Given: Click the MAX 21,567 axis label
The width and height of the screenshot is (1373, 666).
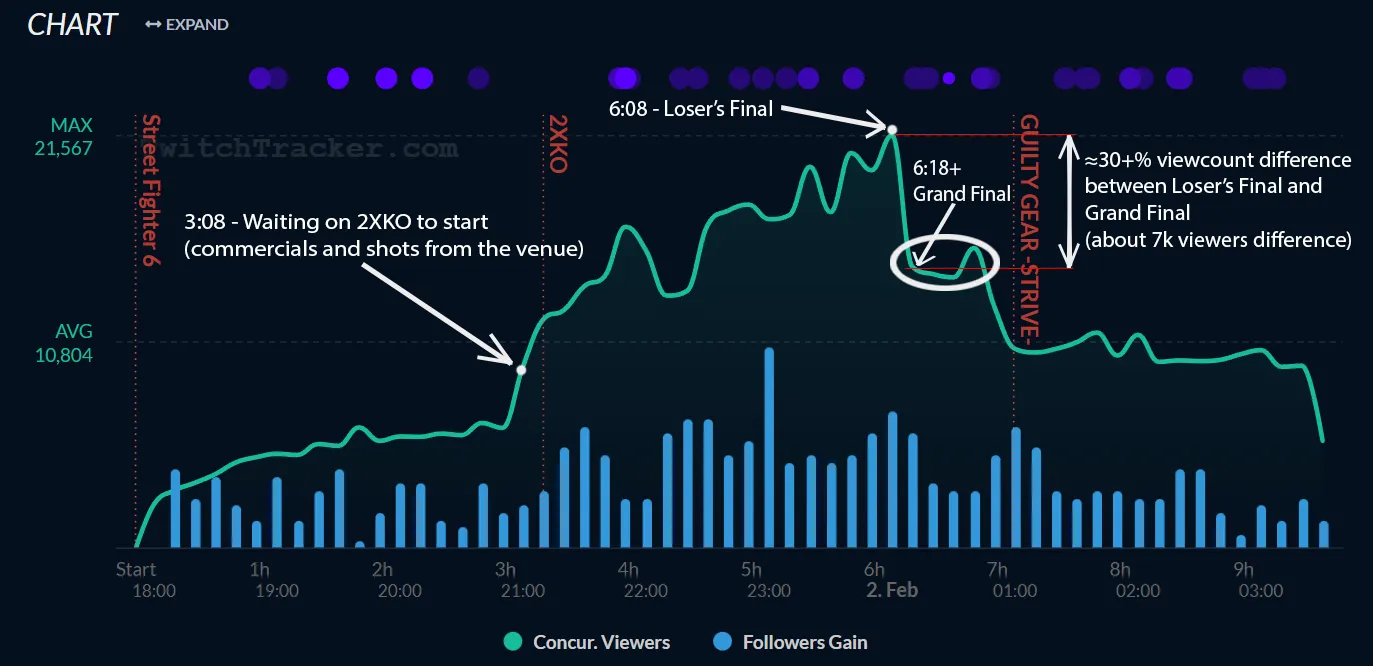Looking at the screenshot, I should coord(72,137).
